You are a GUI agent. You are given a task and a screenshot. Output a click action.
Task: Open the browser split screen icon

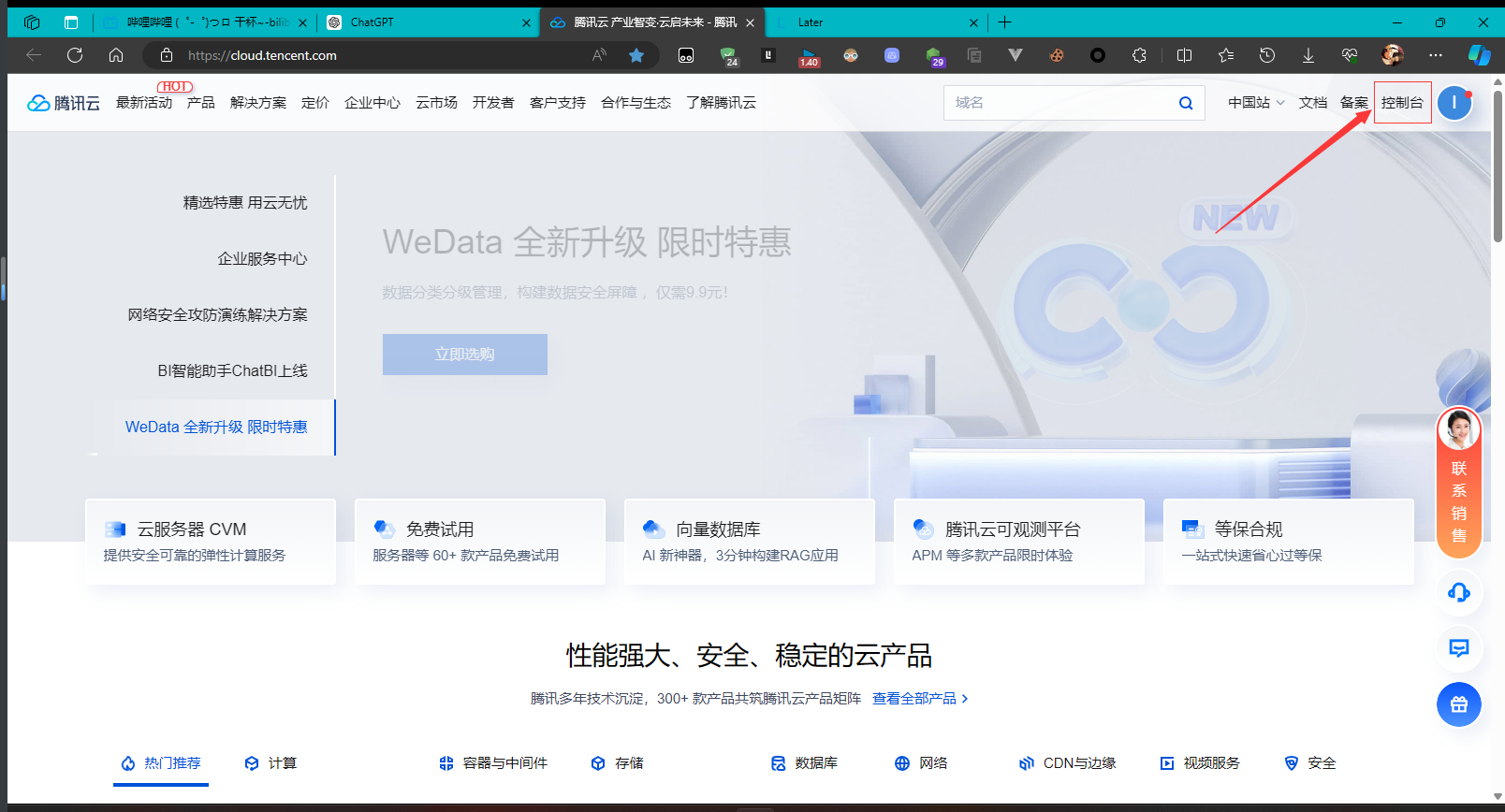tap(1184, 55)
